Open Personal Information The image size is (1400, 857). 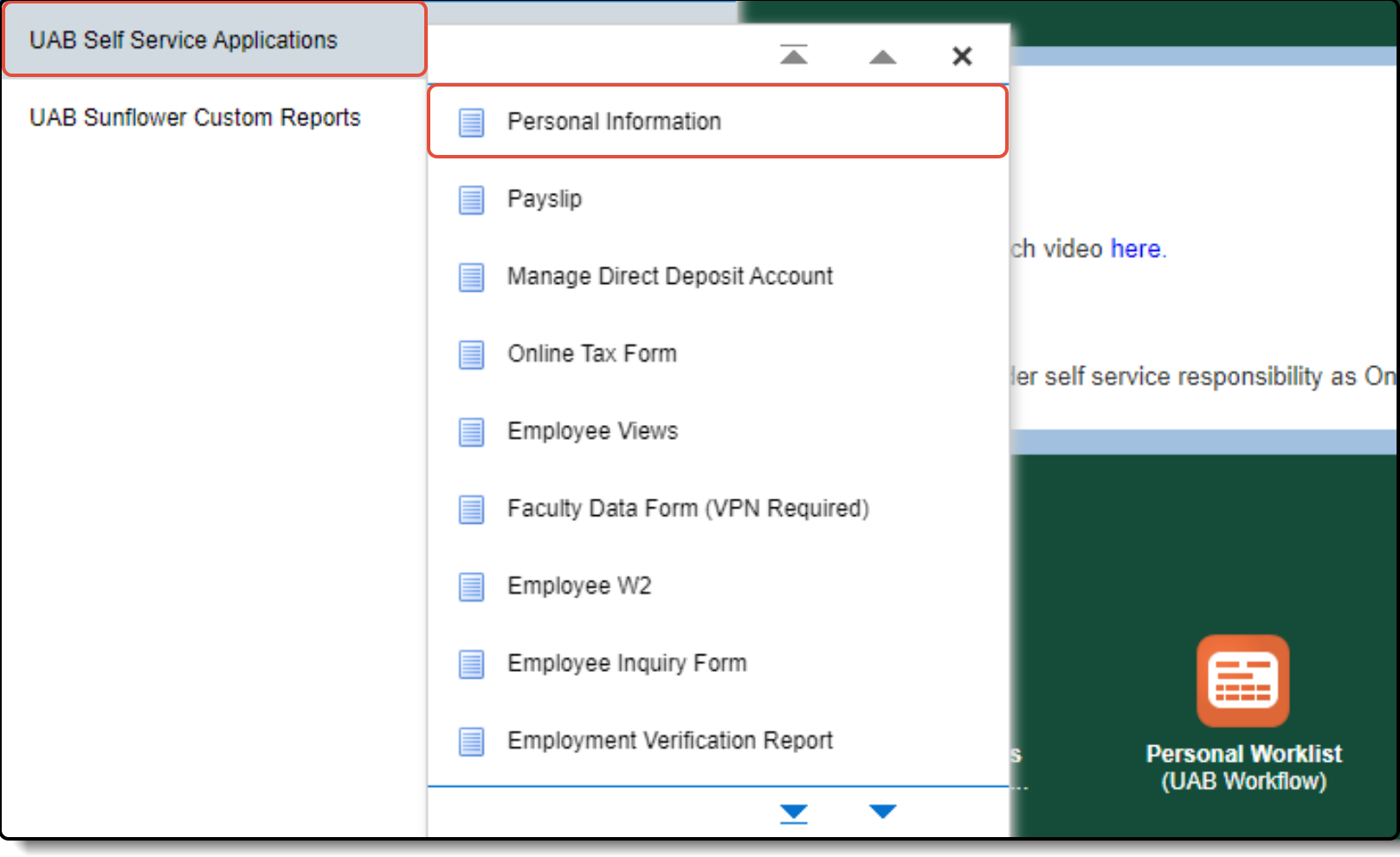718,121
